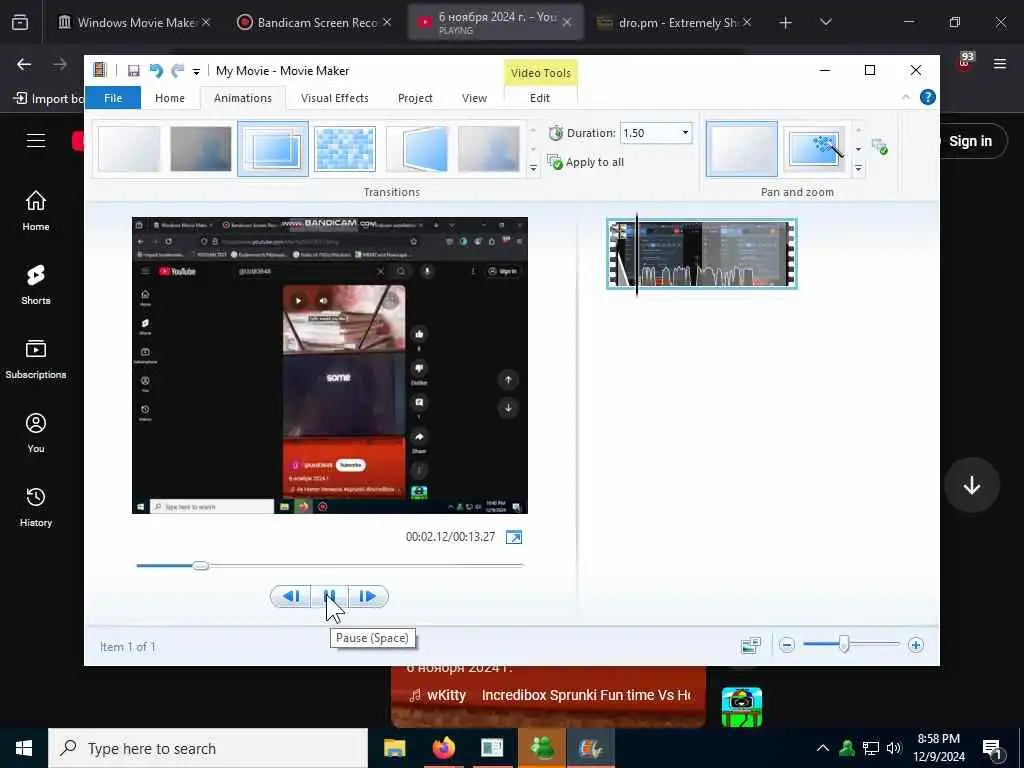The height and width of the screenshot is (768, 1024).
Task: Go to YouTube Home in sidebar
Action: pyautogui.click(x=36, y=210)
